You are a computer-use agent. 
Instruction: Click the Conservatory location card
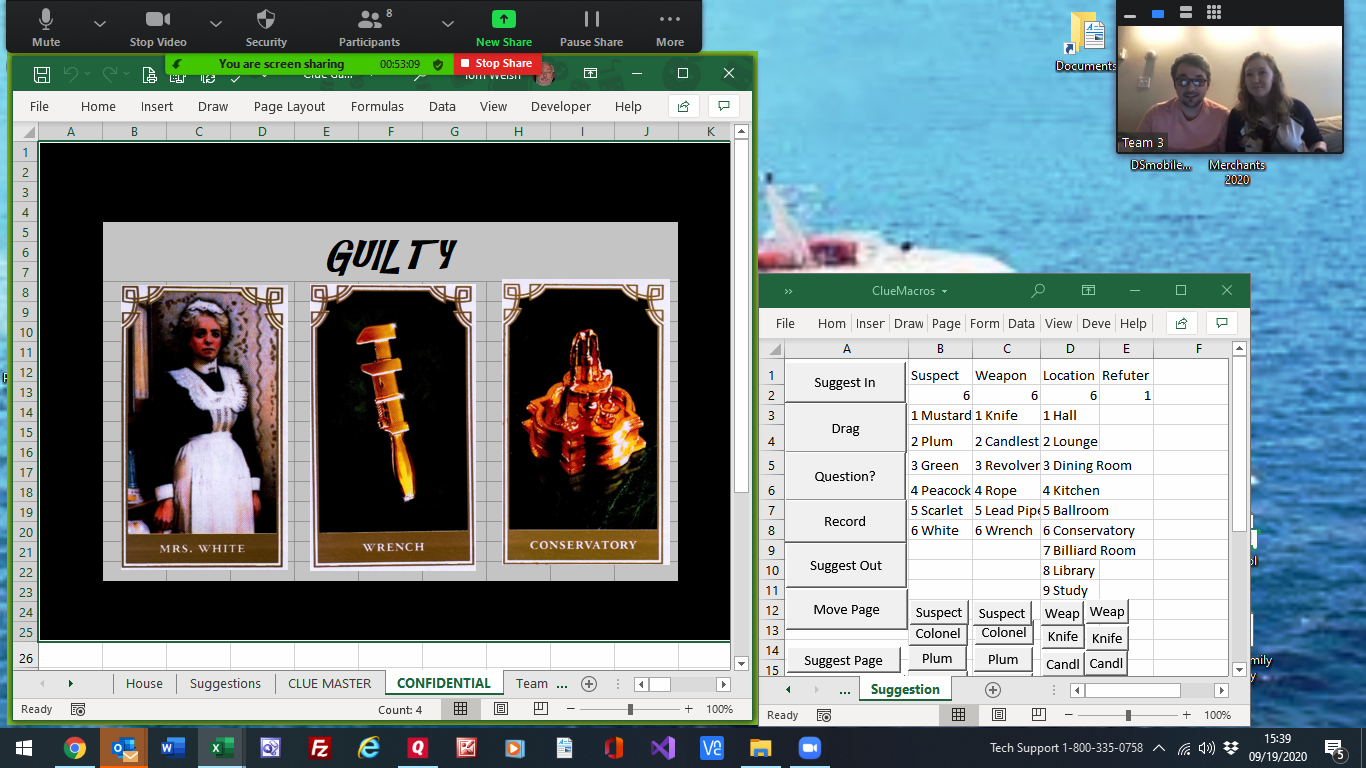pos(586,422)
